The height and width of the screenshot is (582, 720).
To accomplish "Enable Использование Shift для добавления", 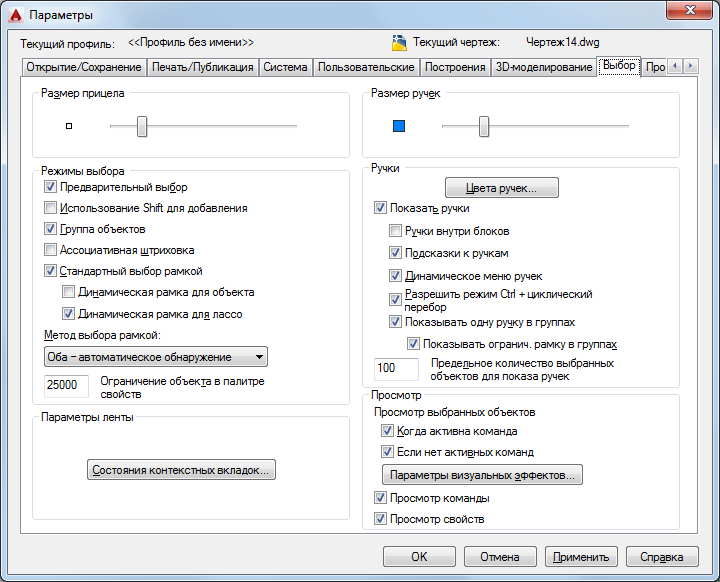I will [50, 208].
